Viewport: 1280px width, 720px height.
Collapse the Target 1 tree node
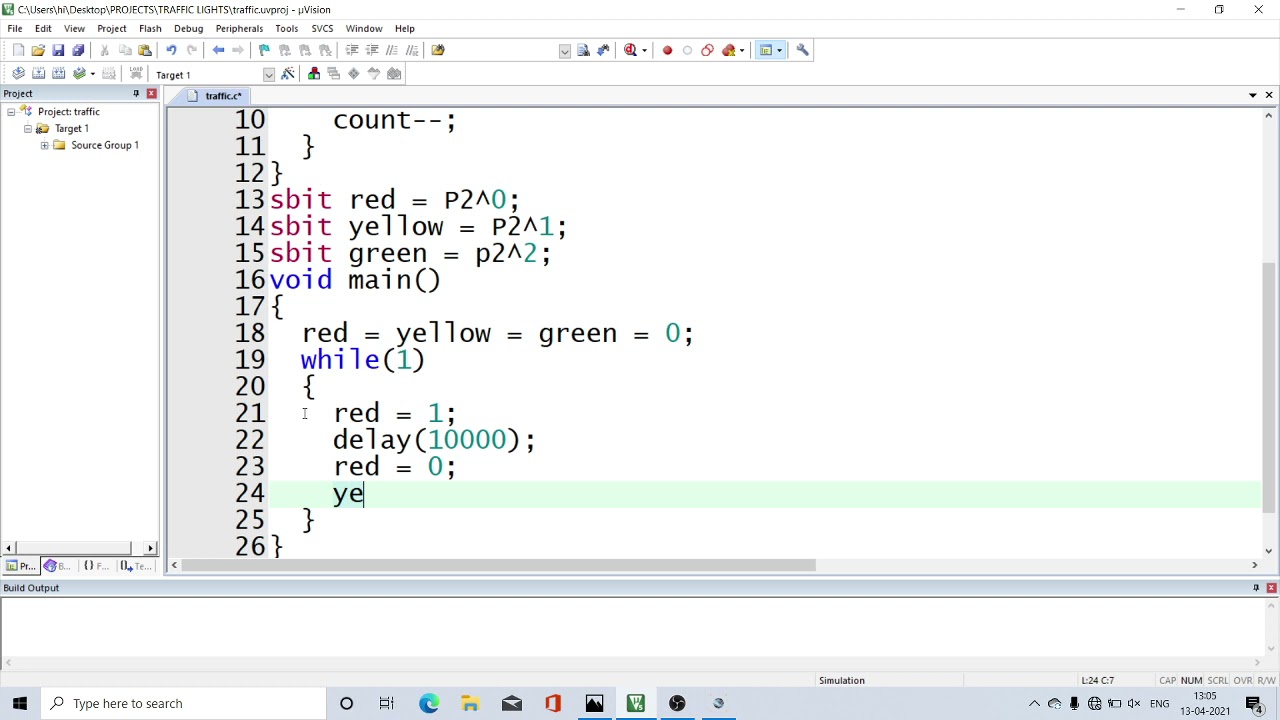coord(28,129)
